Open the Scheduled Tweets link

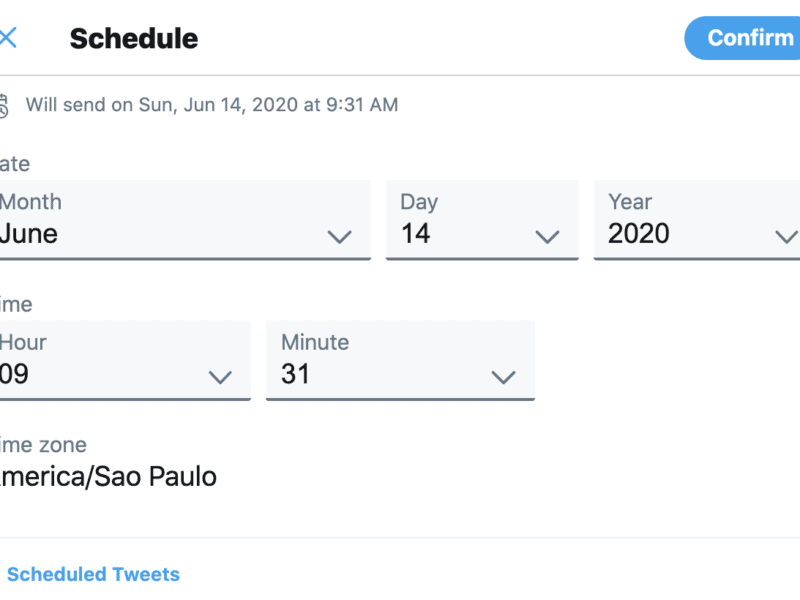pyautogui.click(x=93, y=574)
